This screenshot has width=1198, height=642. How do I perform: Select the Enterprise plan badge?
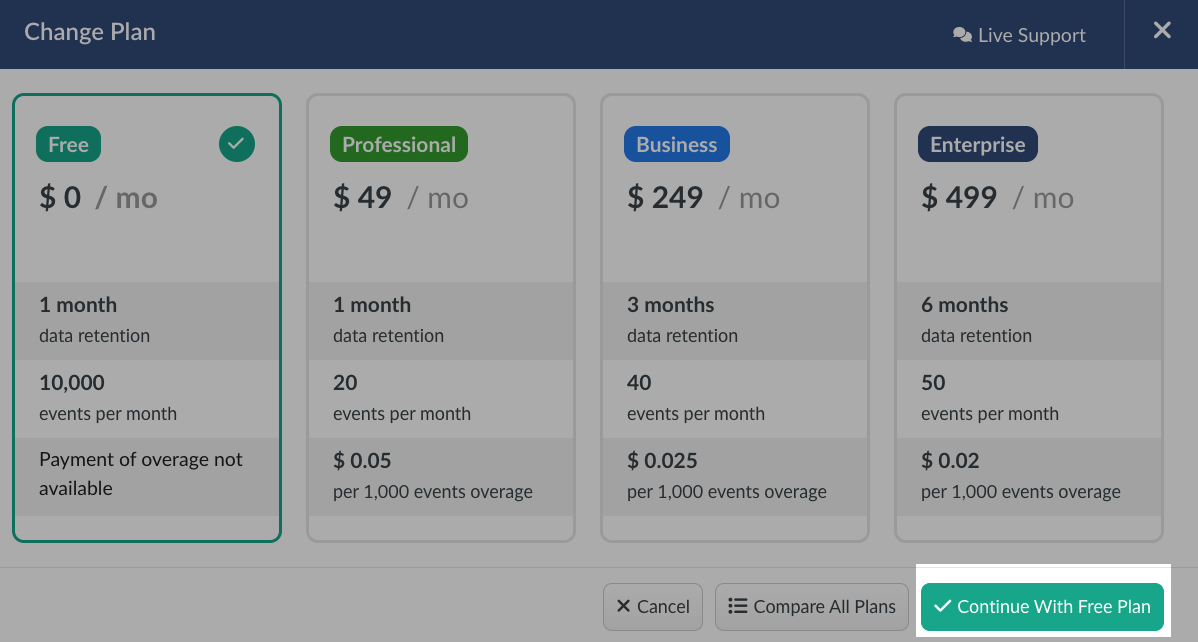pos(978,144)
